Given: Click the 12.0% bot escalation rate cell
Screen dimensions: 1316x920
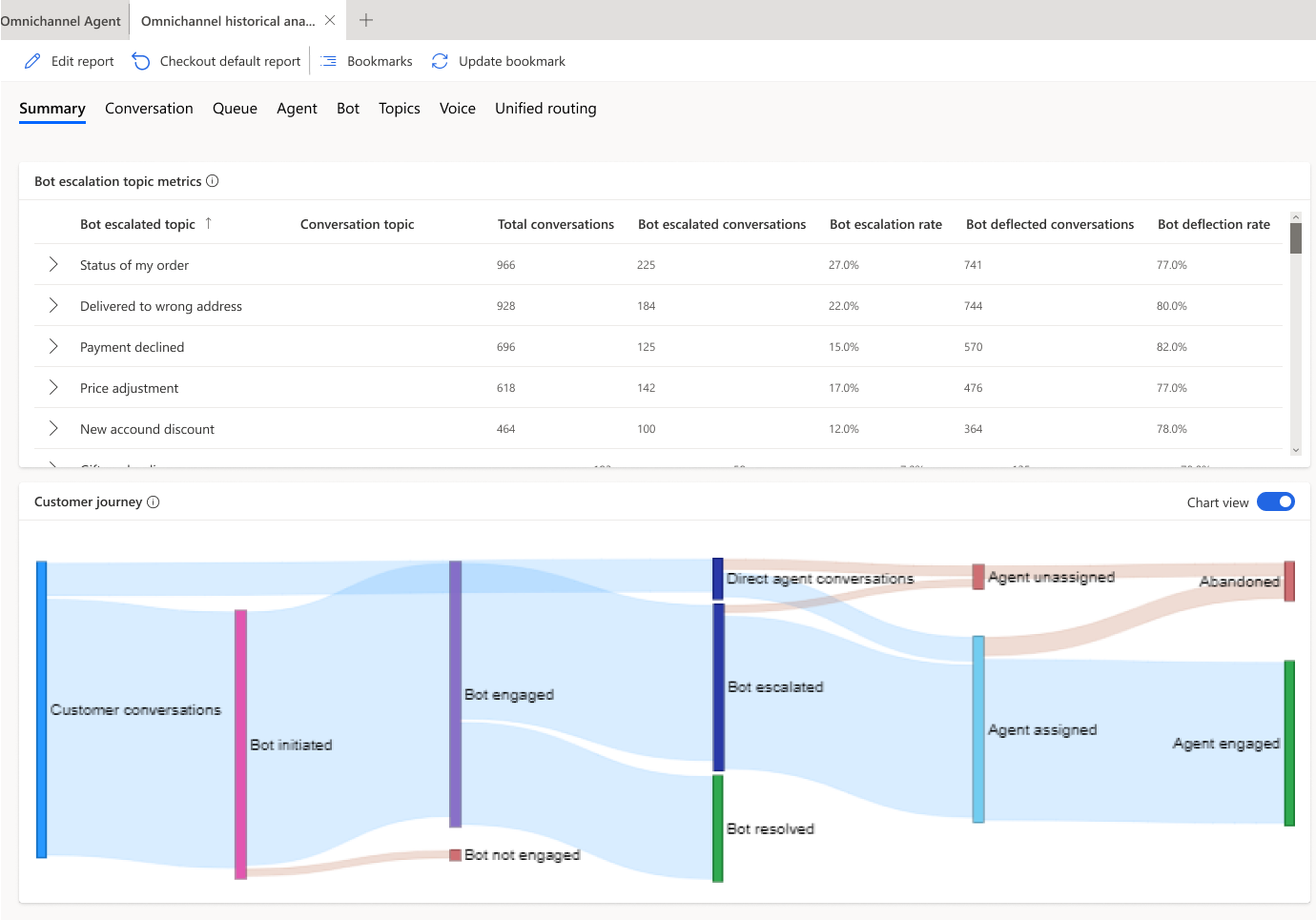Looking at the screenshot, I should 844,429.
